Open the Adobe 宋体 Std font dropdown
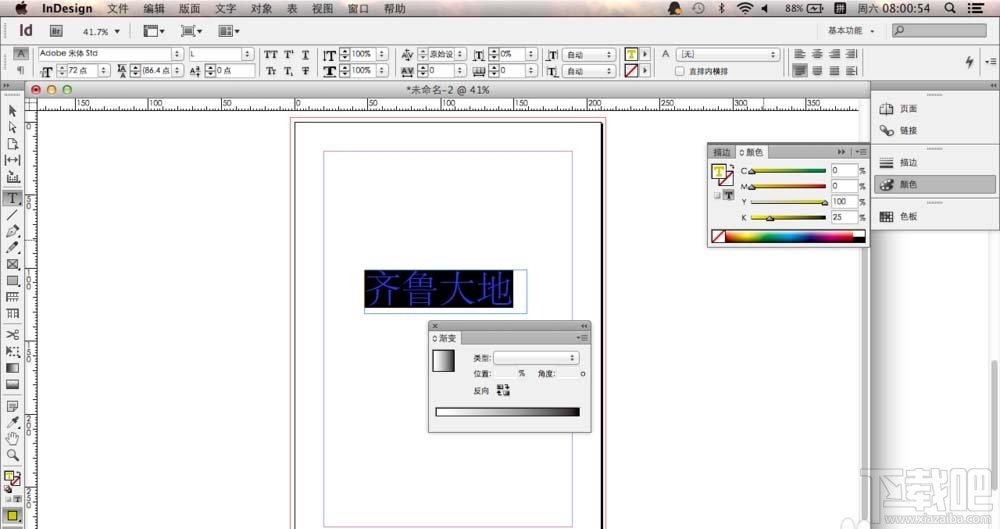The image size is (1000, 529). tap(177, 54)
